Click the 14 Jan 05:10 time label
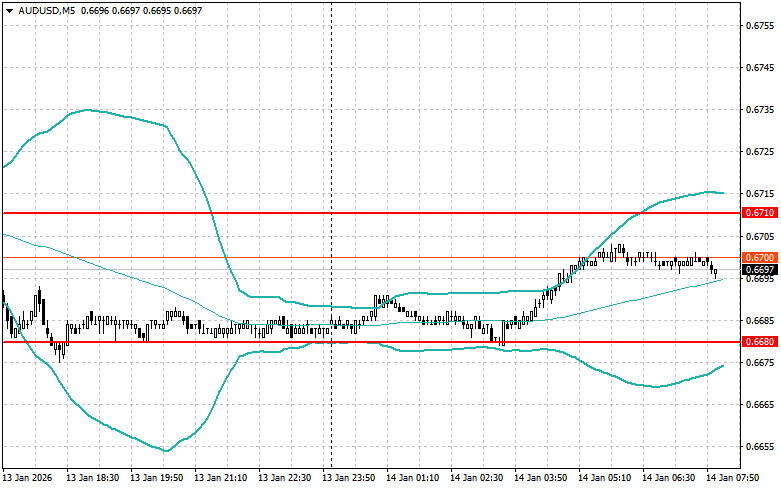 pos(604,478)
